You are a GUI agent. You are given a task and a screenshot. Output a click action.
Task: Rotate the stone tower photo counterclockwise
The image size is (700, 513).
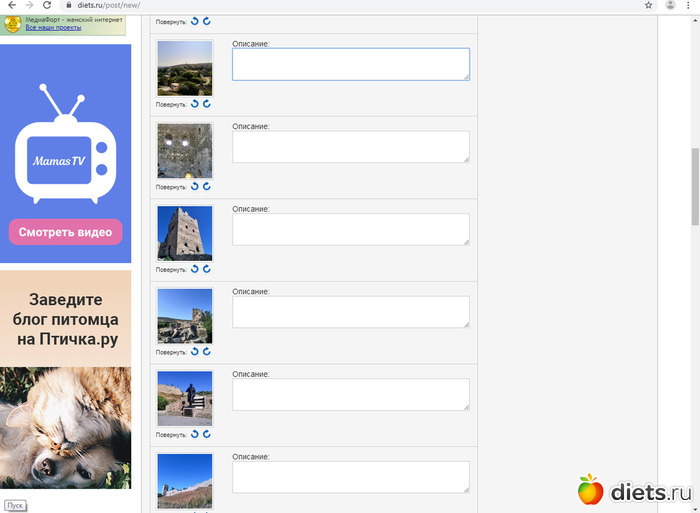click(x=195, y=269)
